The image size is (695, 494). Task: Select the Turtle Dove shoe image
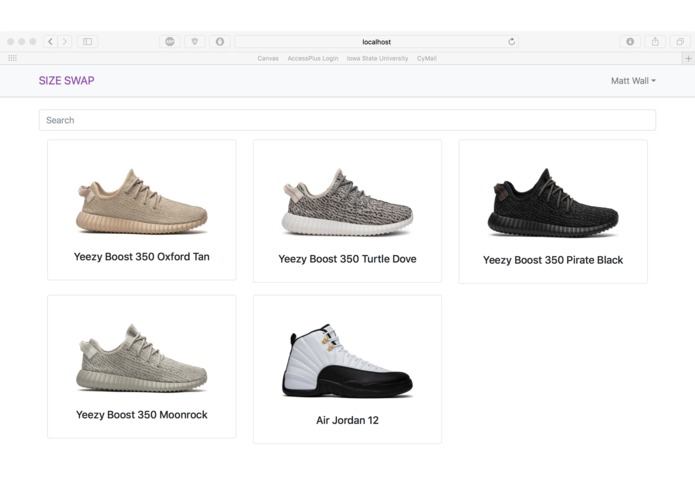tap(347, 202)
